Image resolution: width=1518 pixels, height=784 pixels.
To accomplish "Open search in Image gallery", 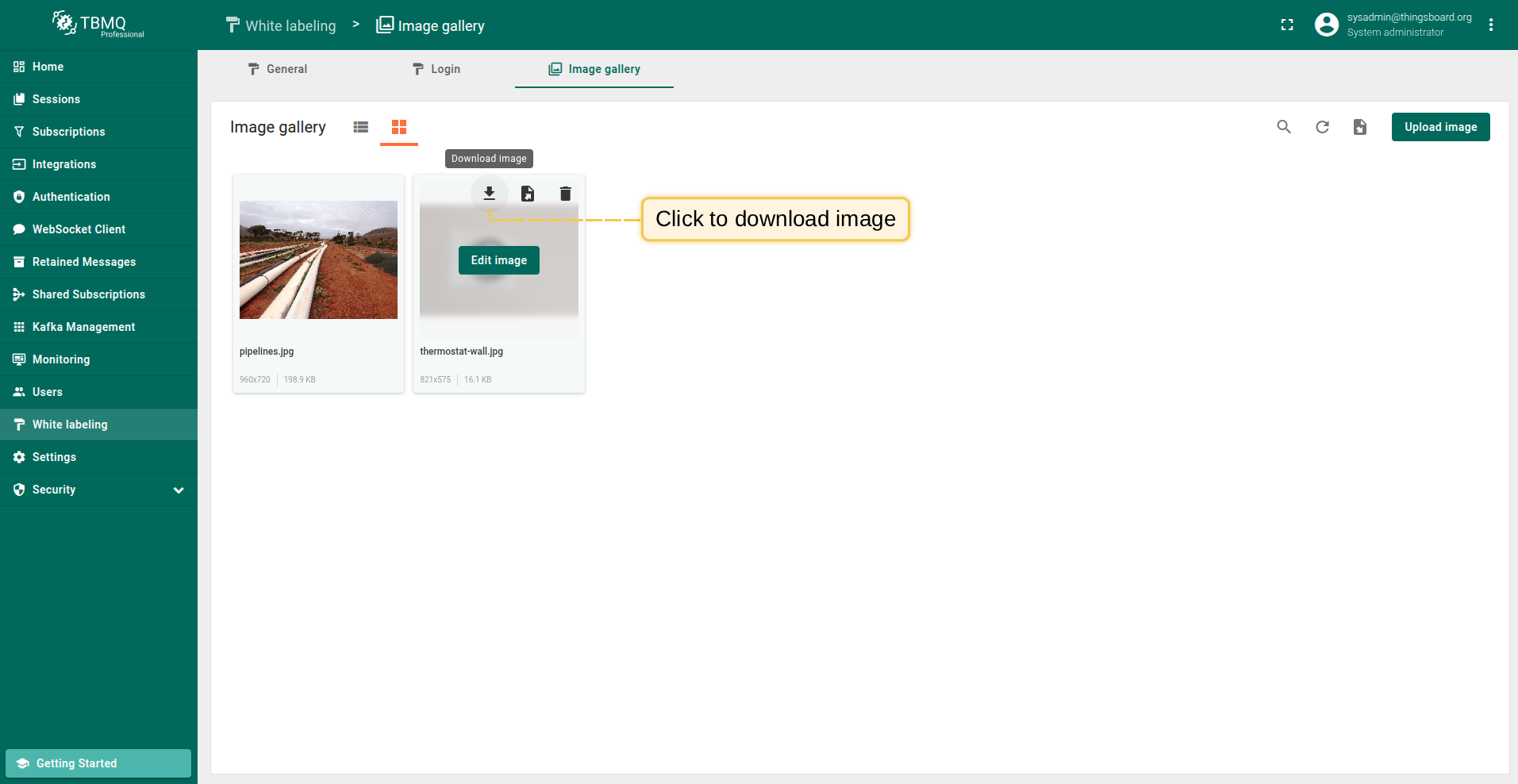I will (x=1284, y=127).
